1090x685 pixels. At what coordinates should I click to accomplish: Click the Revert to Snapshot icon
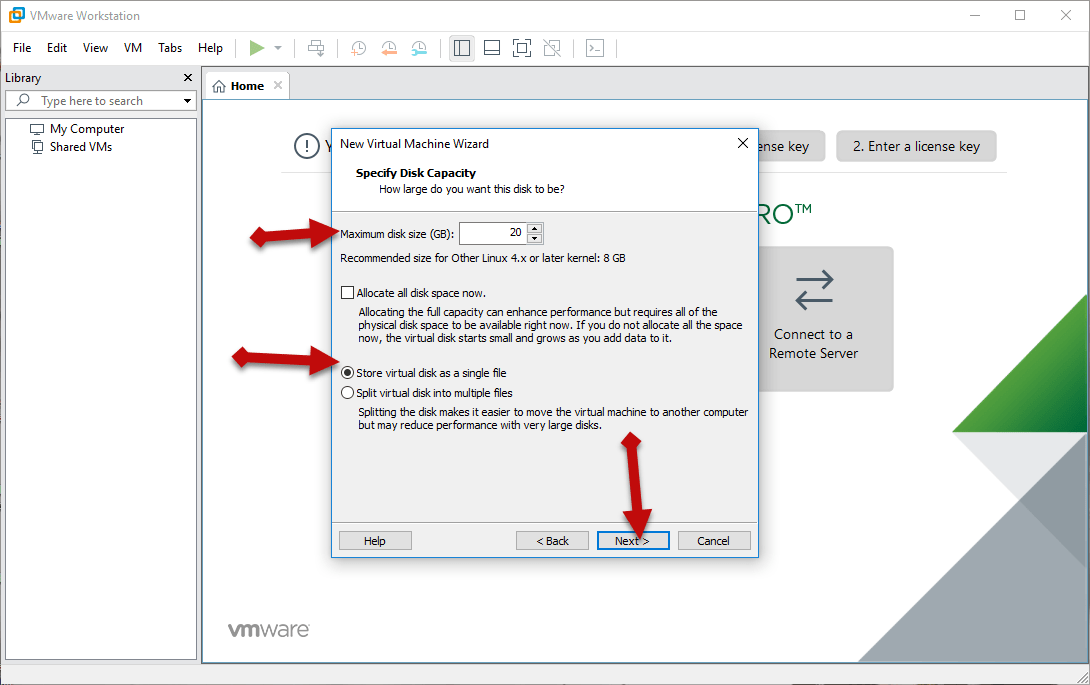click(x=389, y=48)
